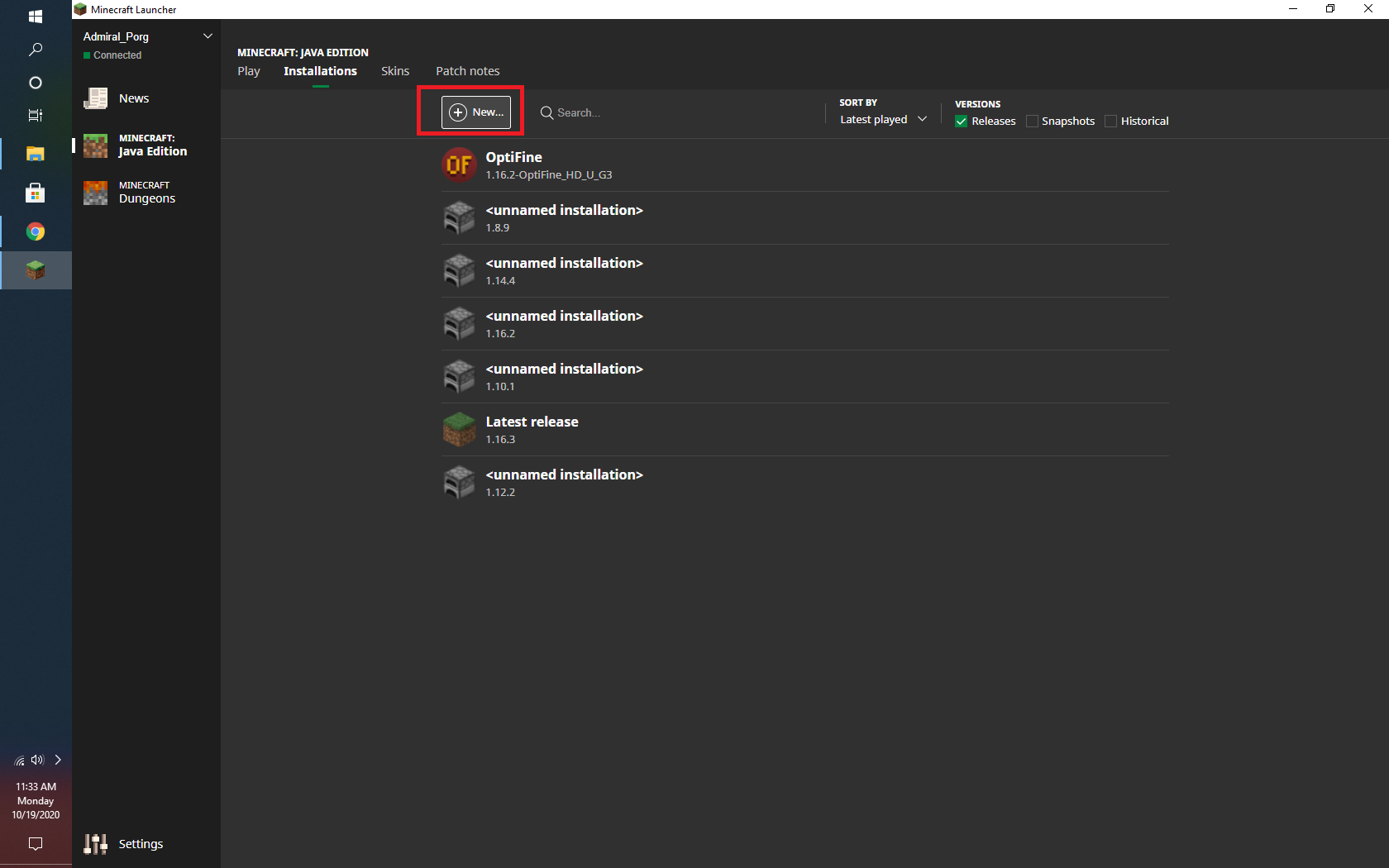Open File Explorer from taskbar
The image size is (1389, 868).
[x=36, y=154]
